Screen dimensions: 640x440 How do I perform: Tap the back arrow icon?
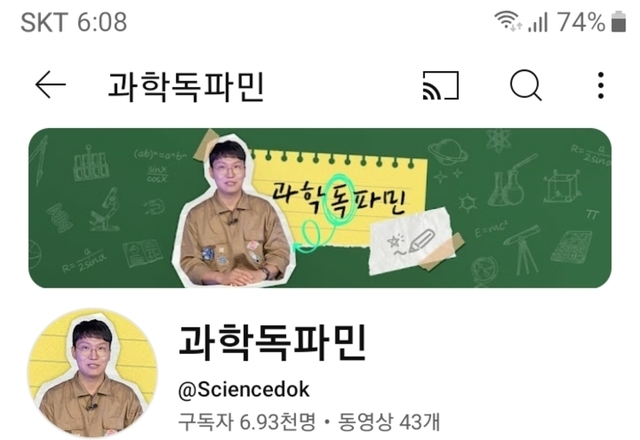click(50, 84)
